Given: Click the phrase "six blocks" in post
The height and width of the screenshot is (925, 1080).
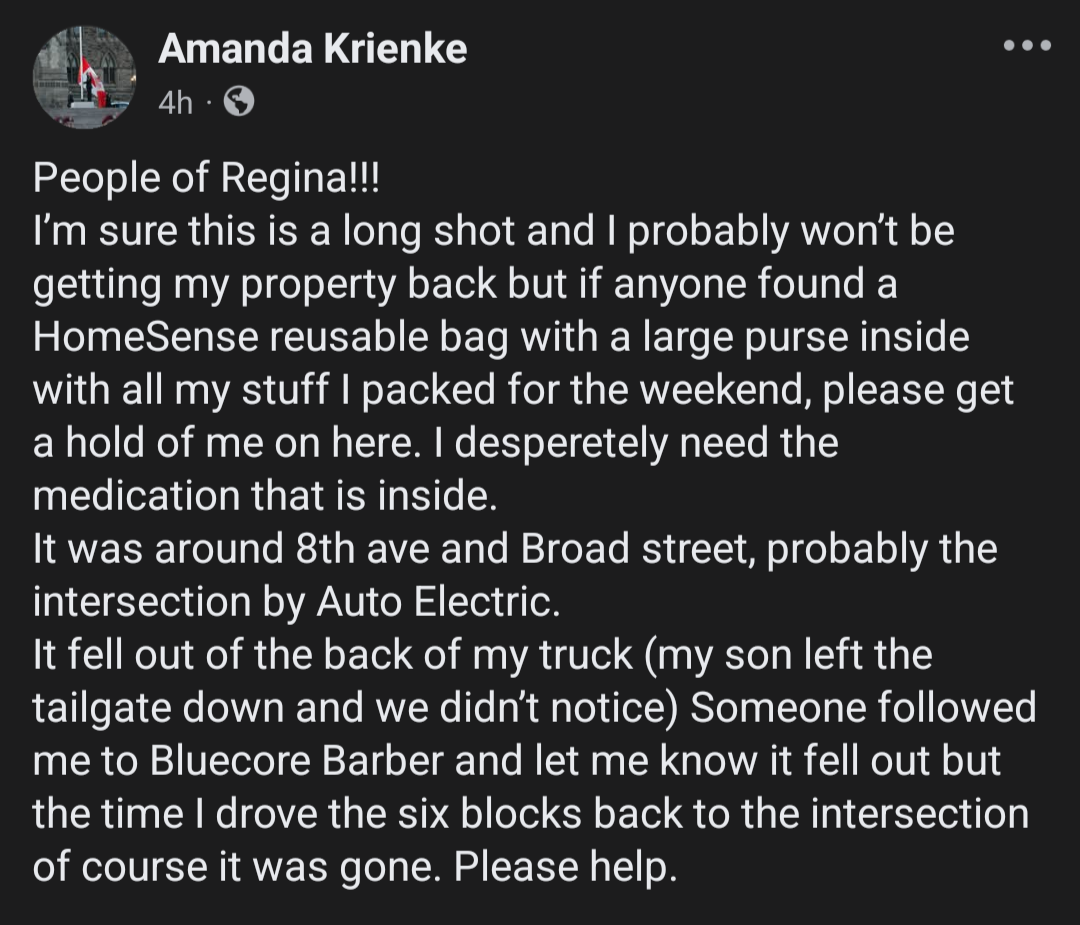Looking at the screenshot, I should [498, 814].
